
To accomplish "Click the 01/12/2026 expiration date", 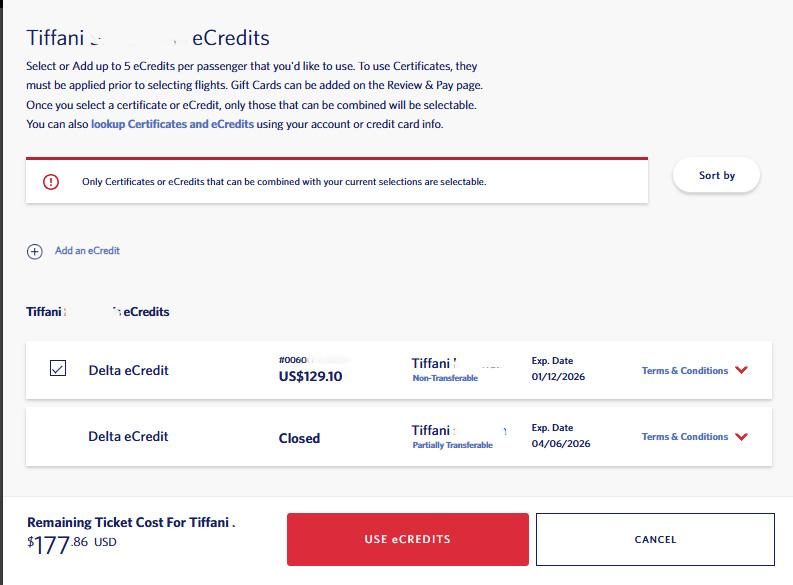I will (560, 378).
